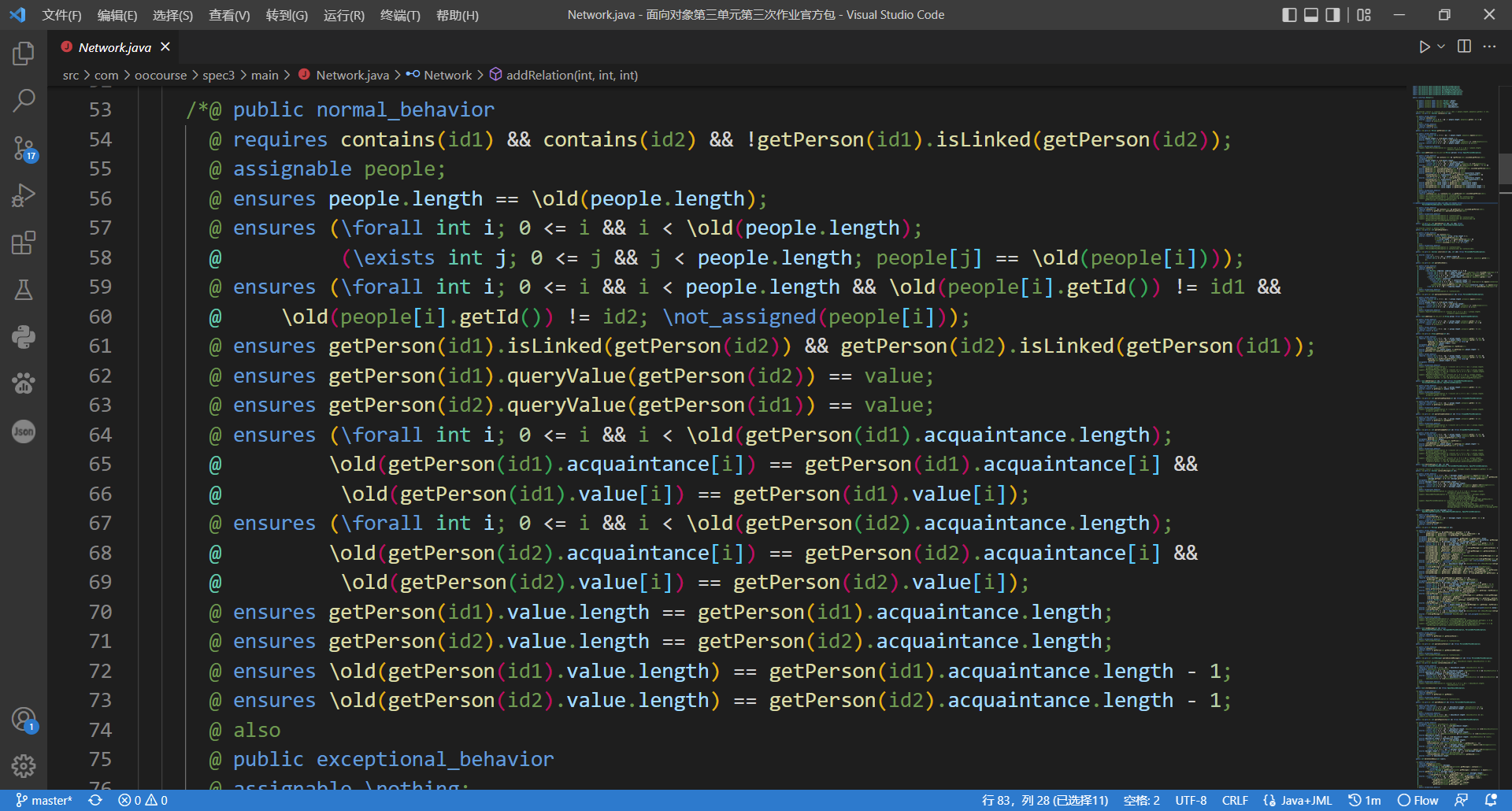Image resolution: width=1512 pixels, height=811 pixels.
Task: Expand the Network.java breadcrumb
Action: [343, 75]
